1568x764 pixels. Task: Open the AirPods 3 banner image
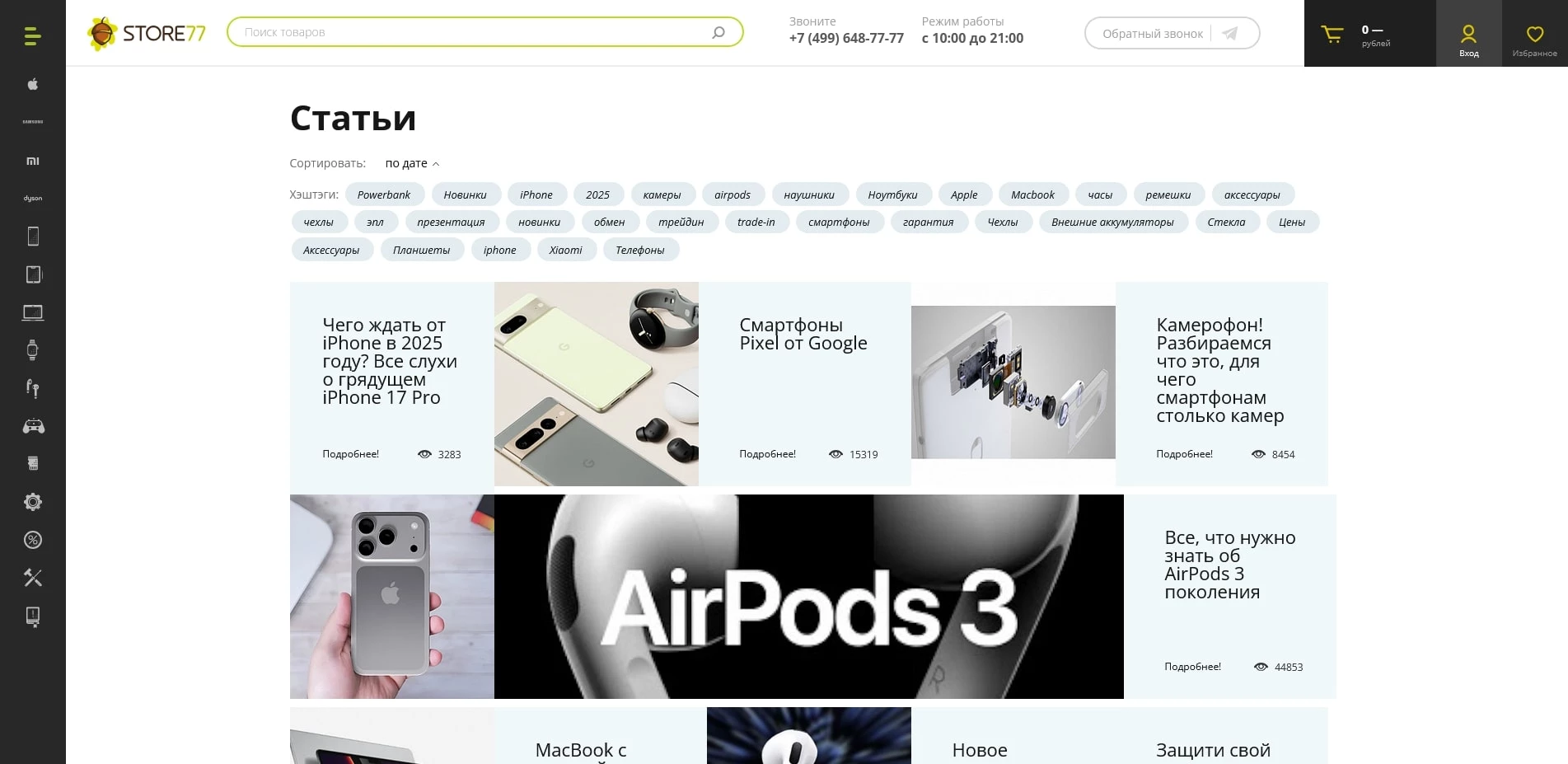808,597
